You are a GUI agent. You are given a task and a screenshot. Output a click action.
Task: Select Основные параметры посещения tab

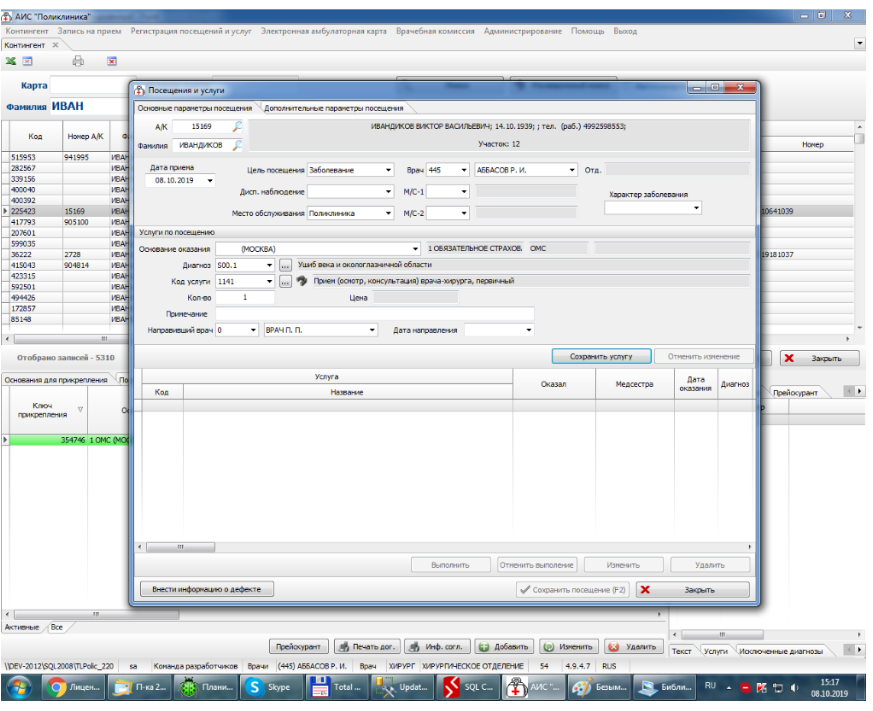point(195,109)
